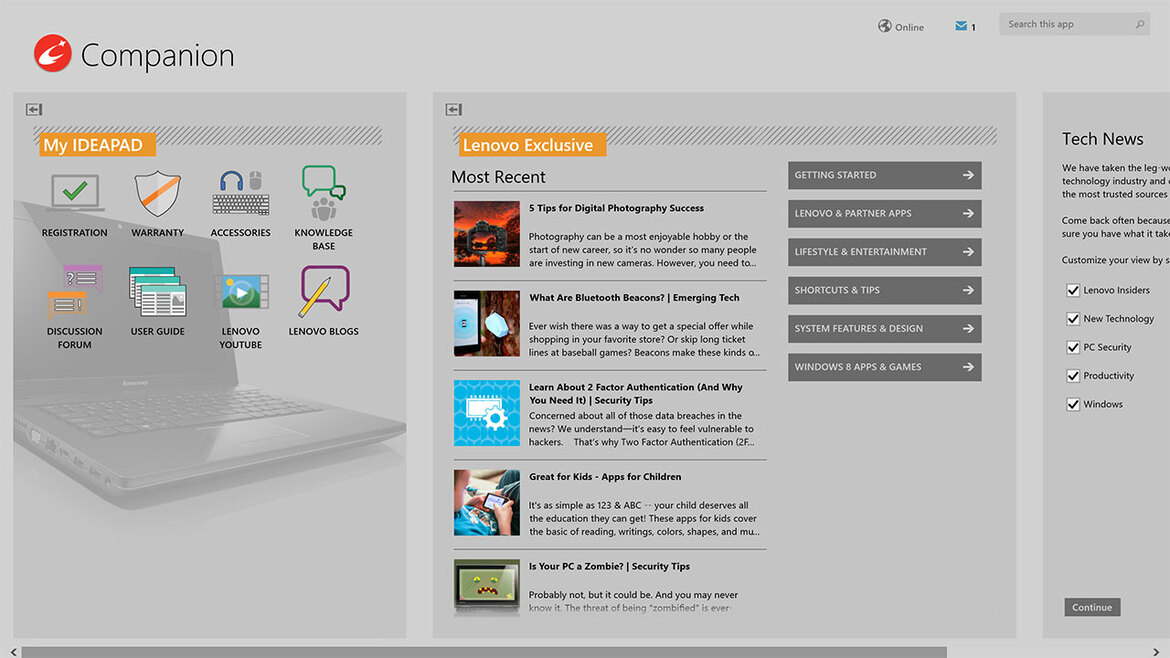Open Windows 8 Apps & Games category
The image size is (1170, 658).
884,367
